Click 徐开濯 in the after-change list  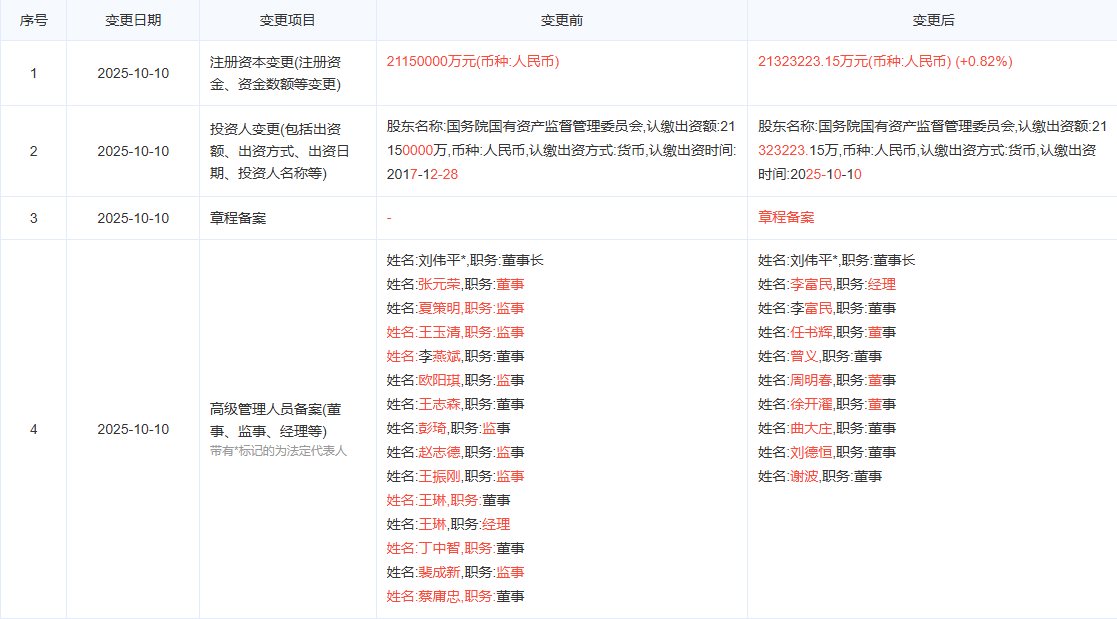click(810, 404)
